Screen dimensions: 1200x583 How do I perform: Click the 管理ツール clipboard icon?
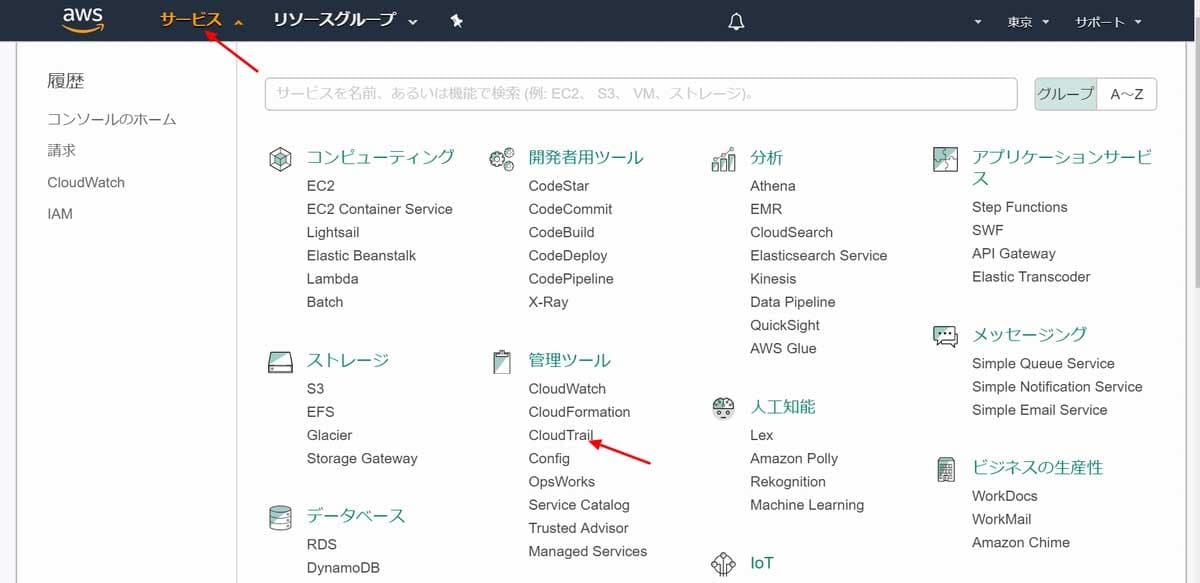[500, 360]
